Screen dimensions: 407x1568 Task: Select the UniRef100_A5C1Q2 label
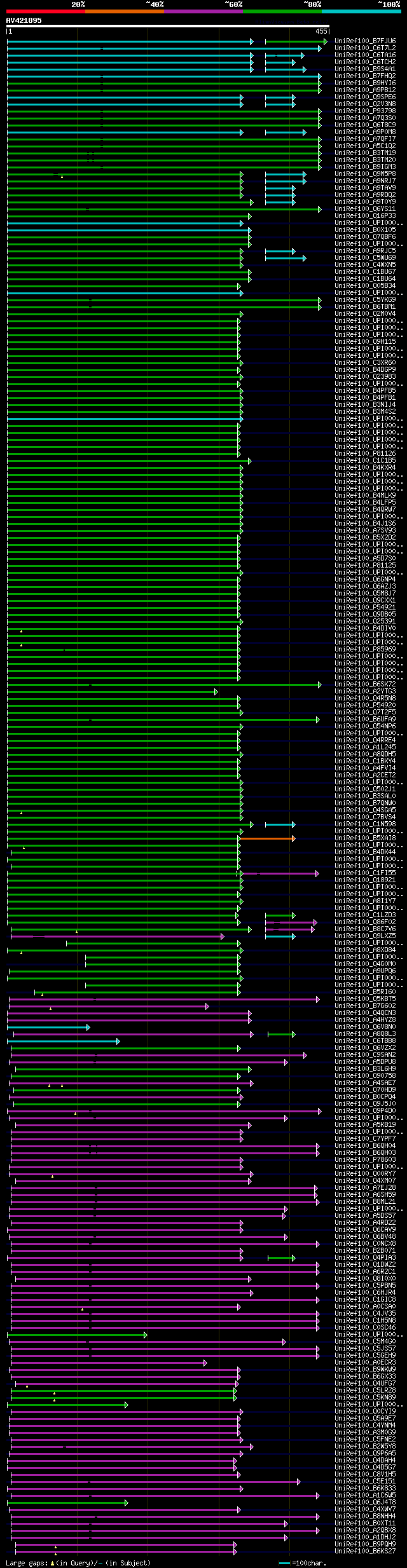pyautogui.click(x=365, y=146)
